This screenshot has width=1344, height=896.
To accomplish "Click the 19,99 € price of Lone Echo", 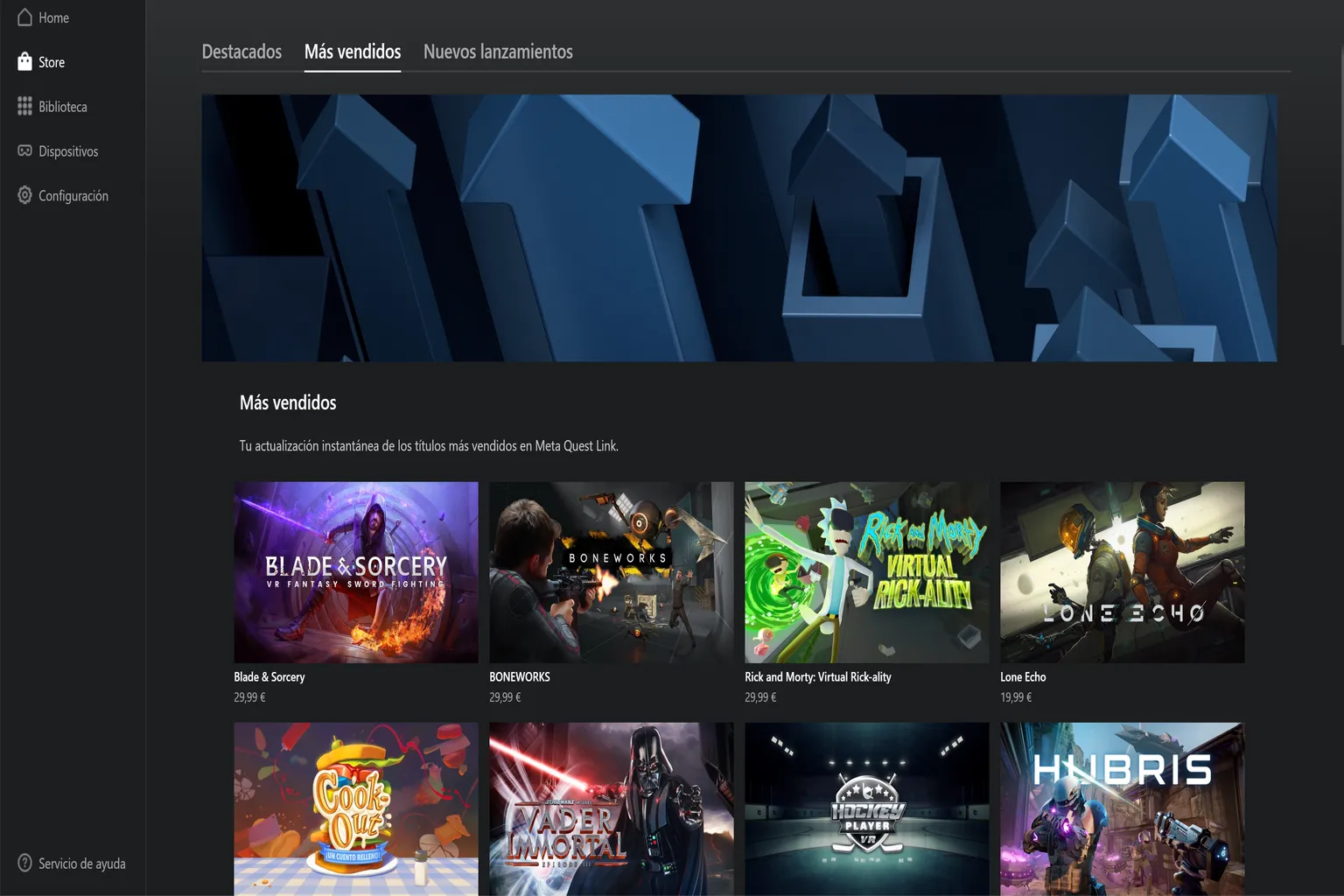I will [1016, 697].
